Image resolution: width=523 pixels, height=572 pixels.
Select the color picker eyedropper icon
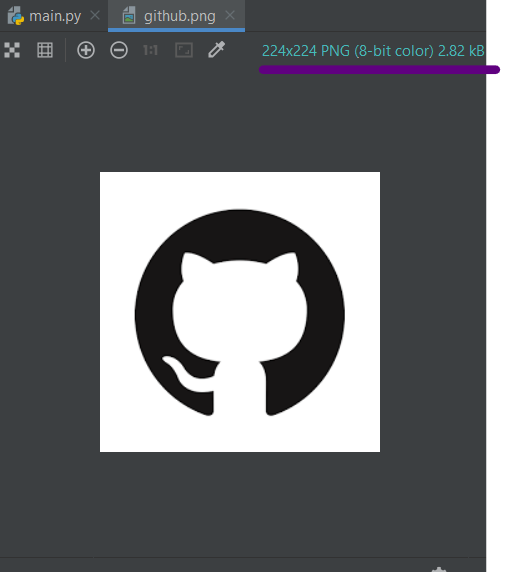tap(217, 50)
